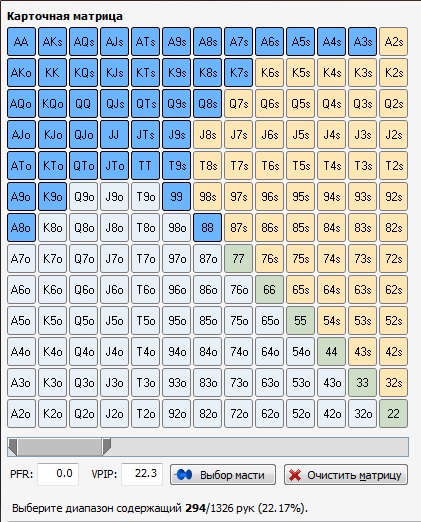Viewport: 421px width, 522px height.
Task: Toggle the QJs hand cell
Action: [x=114, y=104]
